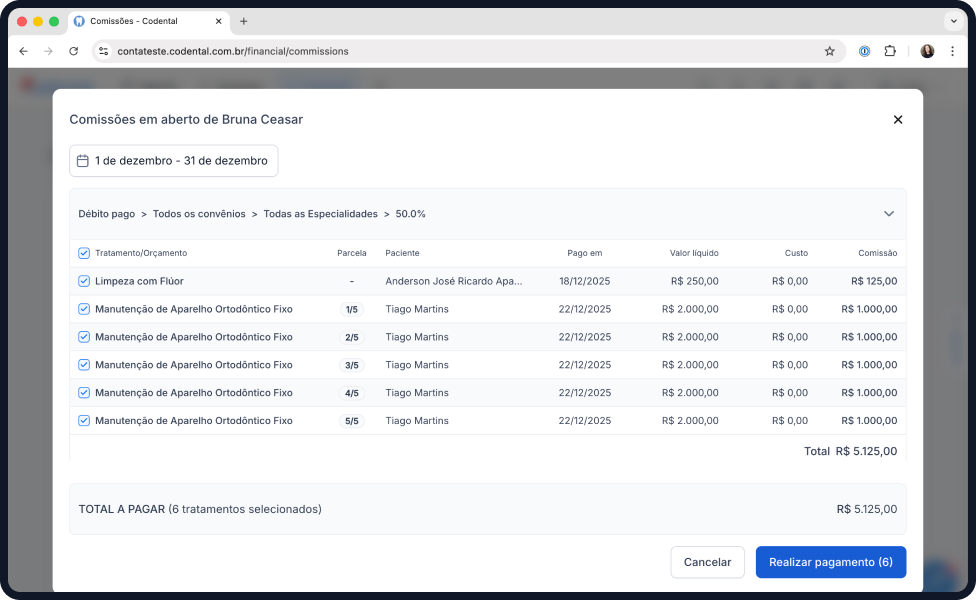Click the calendar icon in date range

[83, 161]
